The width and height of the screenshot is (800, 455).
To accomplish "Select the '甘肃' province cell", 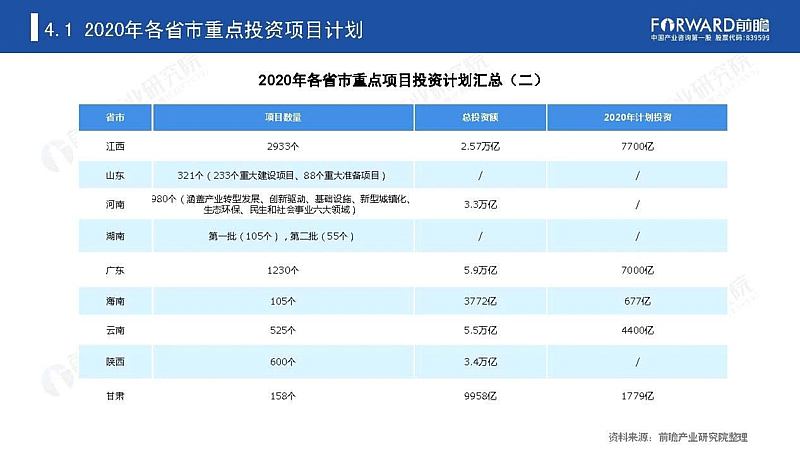I will (115, 396).
